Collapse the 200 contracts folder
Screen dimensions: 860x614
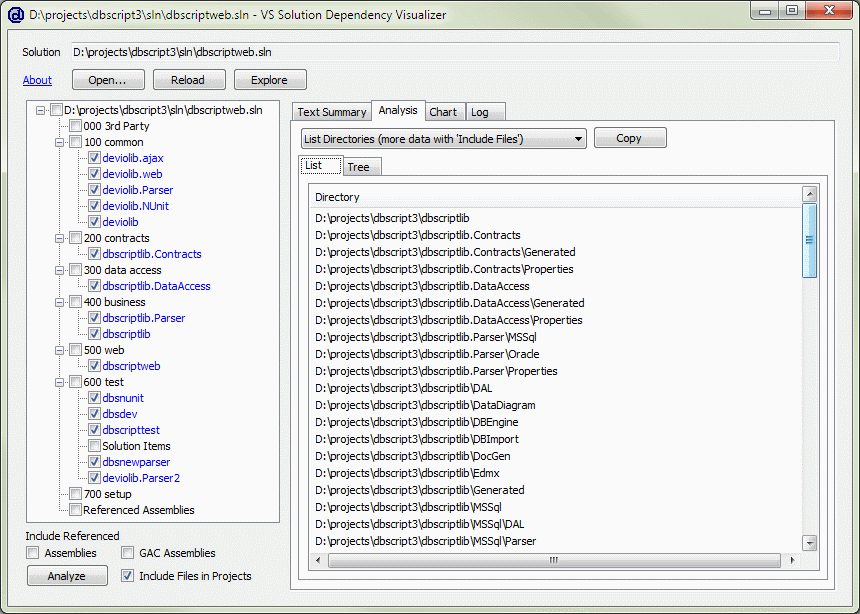(x=59, y=238)
